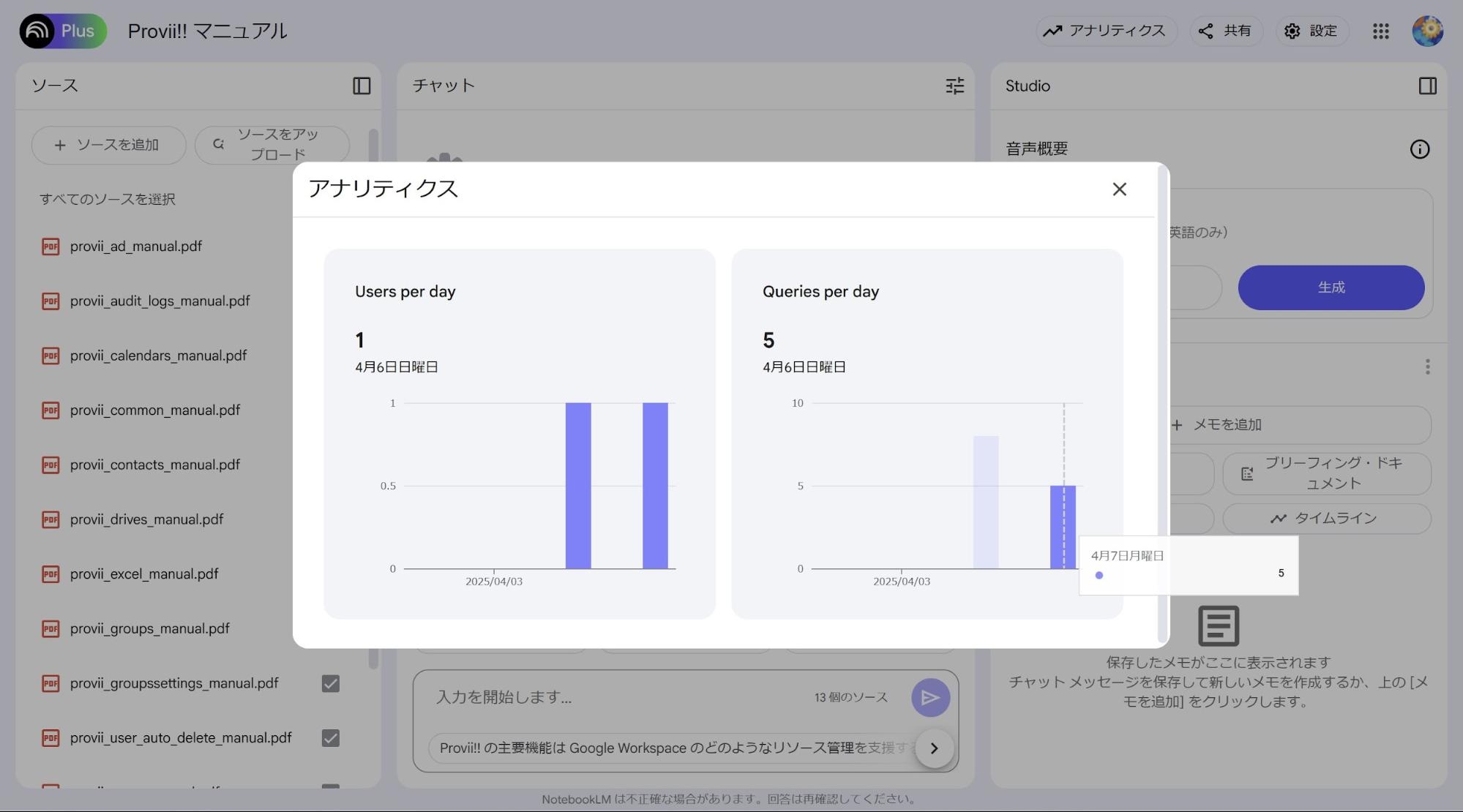Screen dimensions: 1463x812
Task: Click PDF icon of provii_groups_manual.pdf
Action: [x=50, y=628]
